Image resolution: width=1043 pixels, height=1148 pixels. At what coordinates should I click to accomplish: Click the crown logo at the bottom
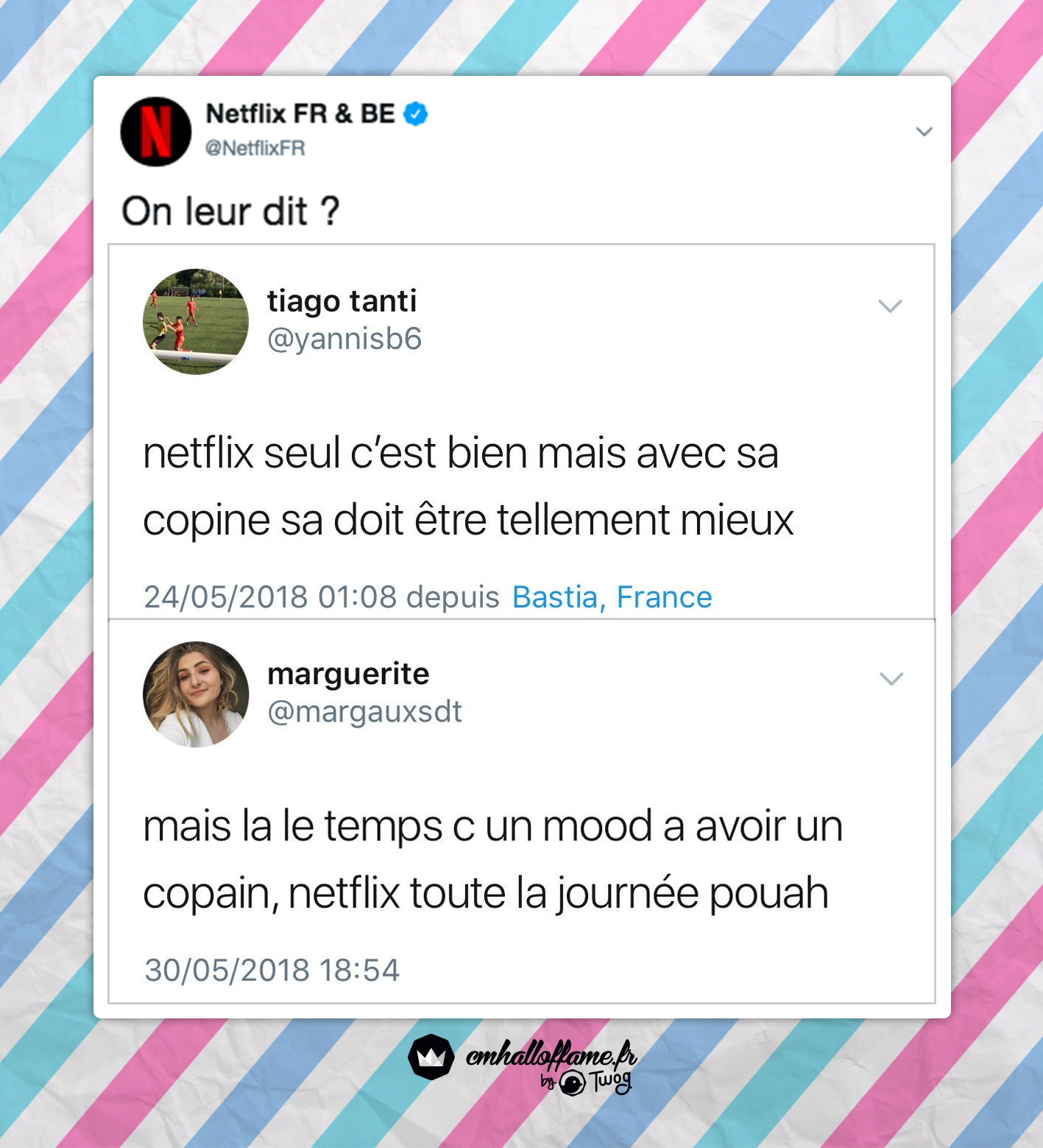pyautogui.click(x=431, y=1057)
